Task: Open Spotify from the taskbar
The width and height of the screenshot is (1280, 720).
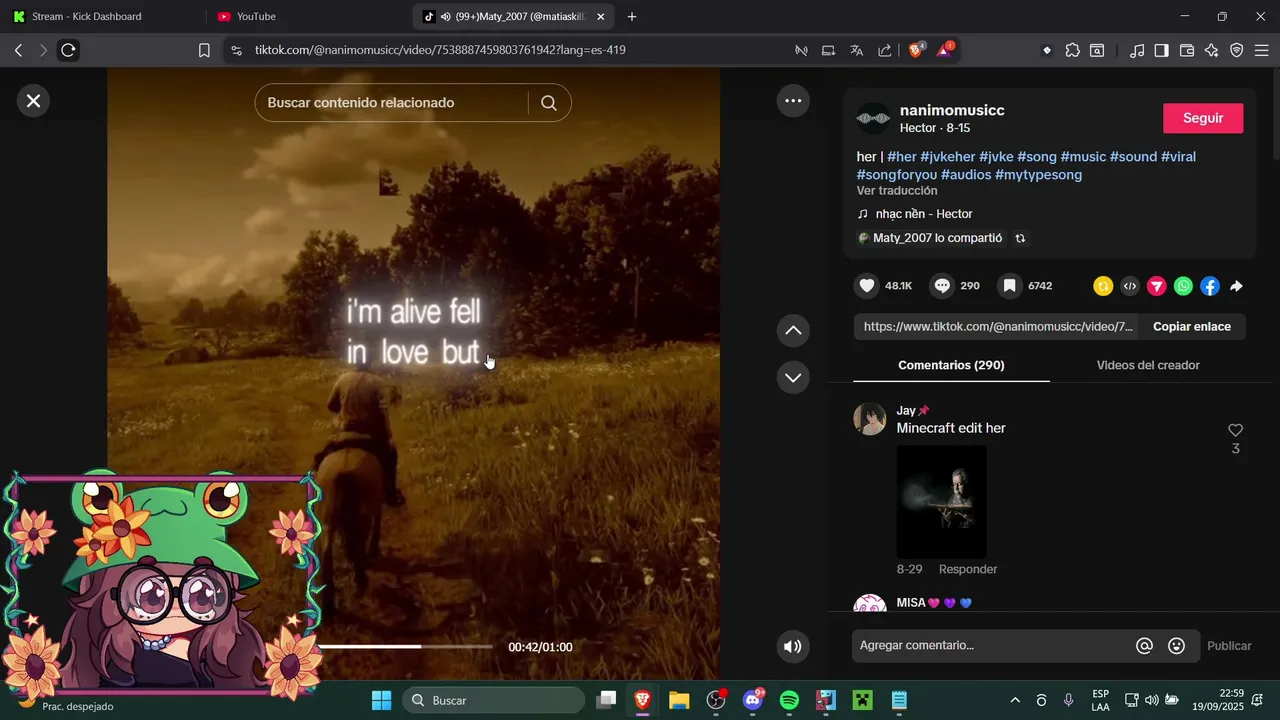Action: coord(789,700)
